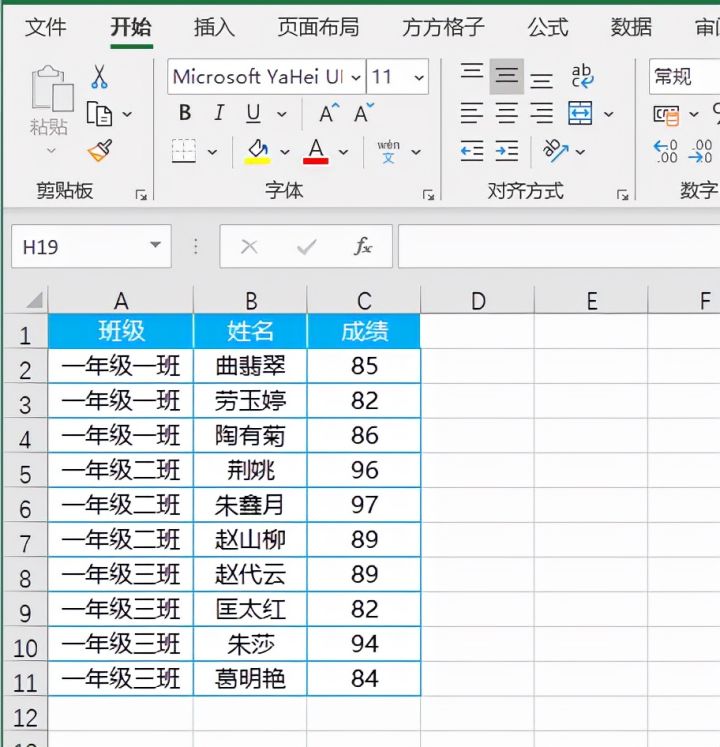
Task: Expand font color options arrow
Action: (x=343, y=152)
